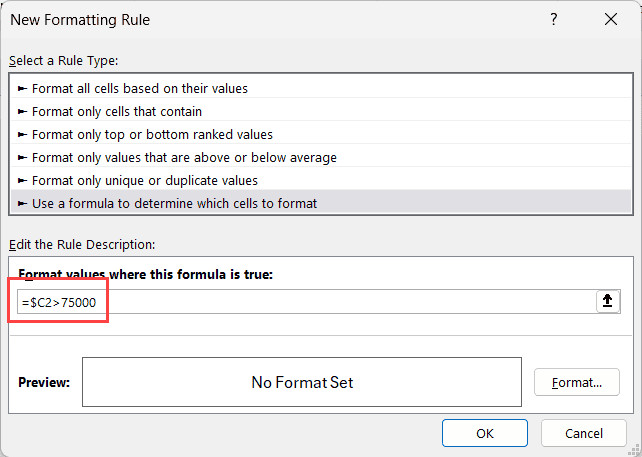Screen dimensions: 642x457
Task: Click into the =$C2>75000 formula field
Action: 300,302
